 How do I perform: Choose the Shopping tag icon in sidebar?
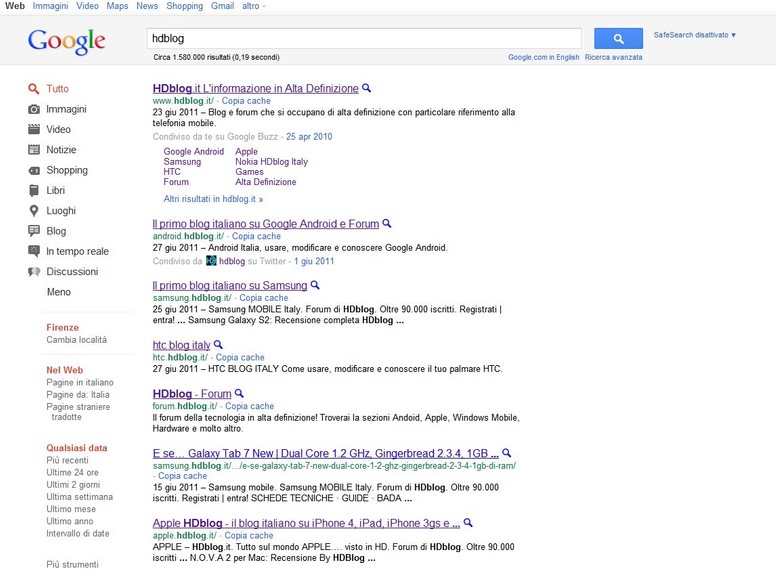point(34,170)
